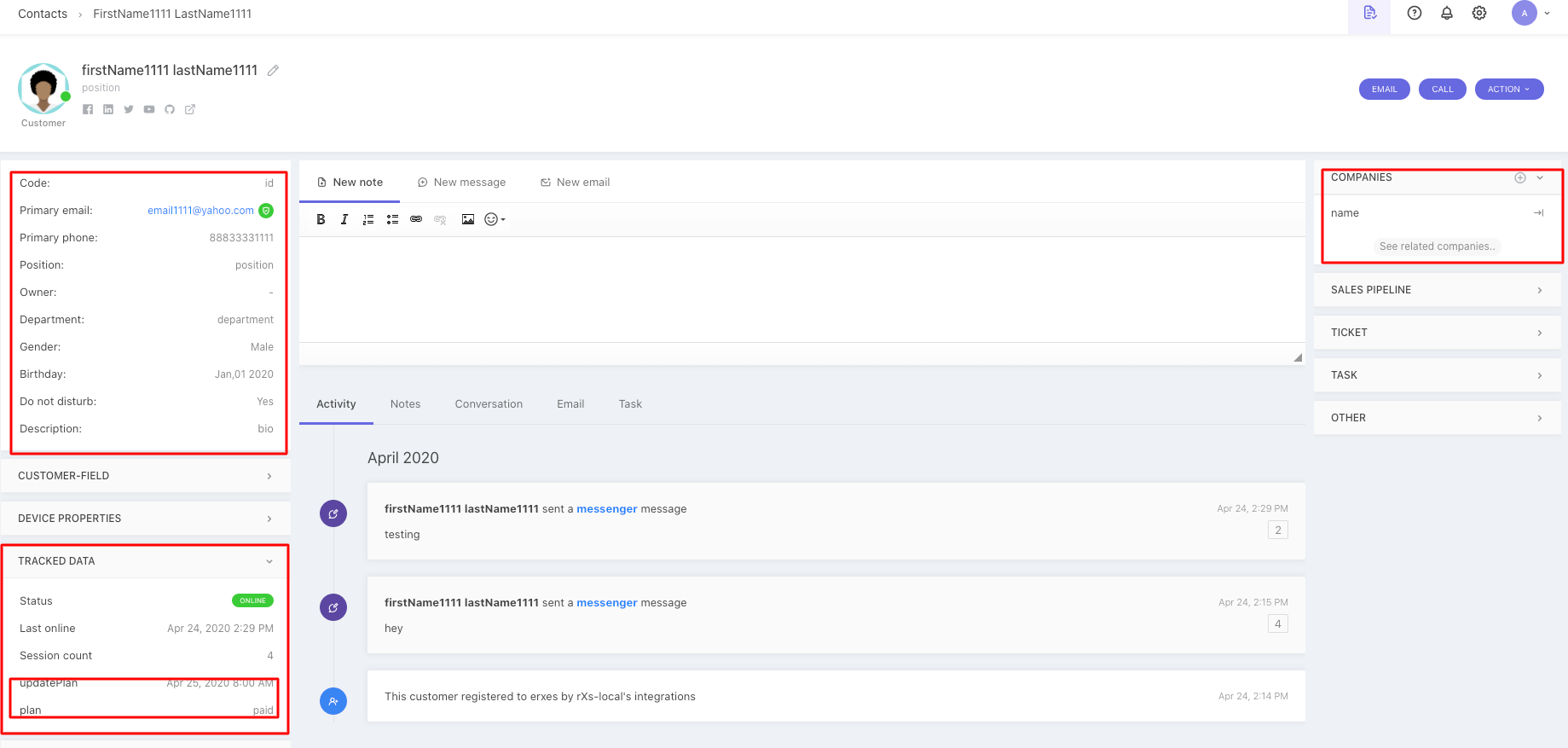Show the Notes tab

pyautogui.click(x=405, y=404)
